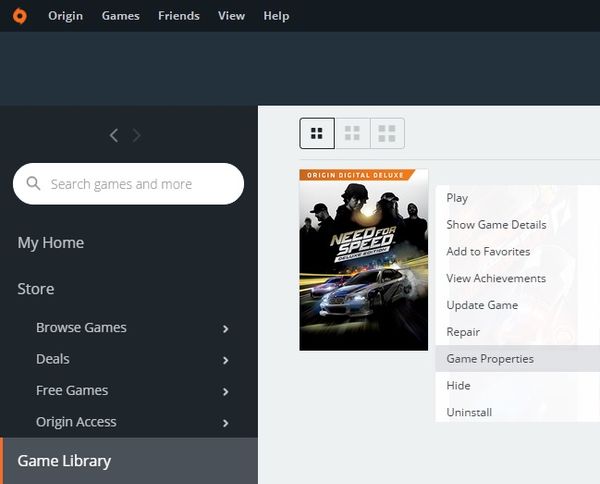
Task: Select Uninstall from the context menu
Action: click(x=469, y=412)
